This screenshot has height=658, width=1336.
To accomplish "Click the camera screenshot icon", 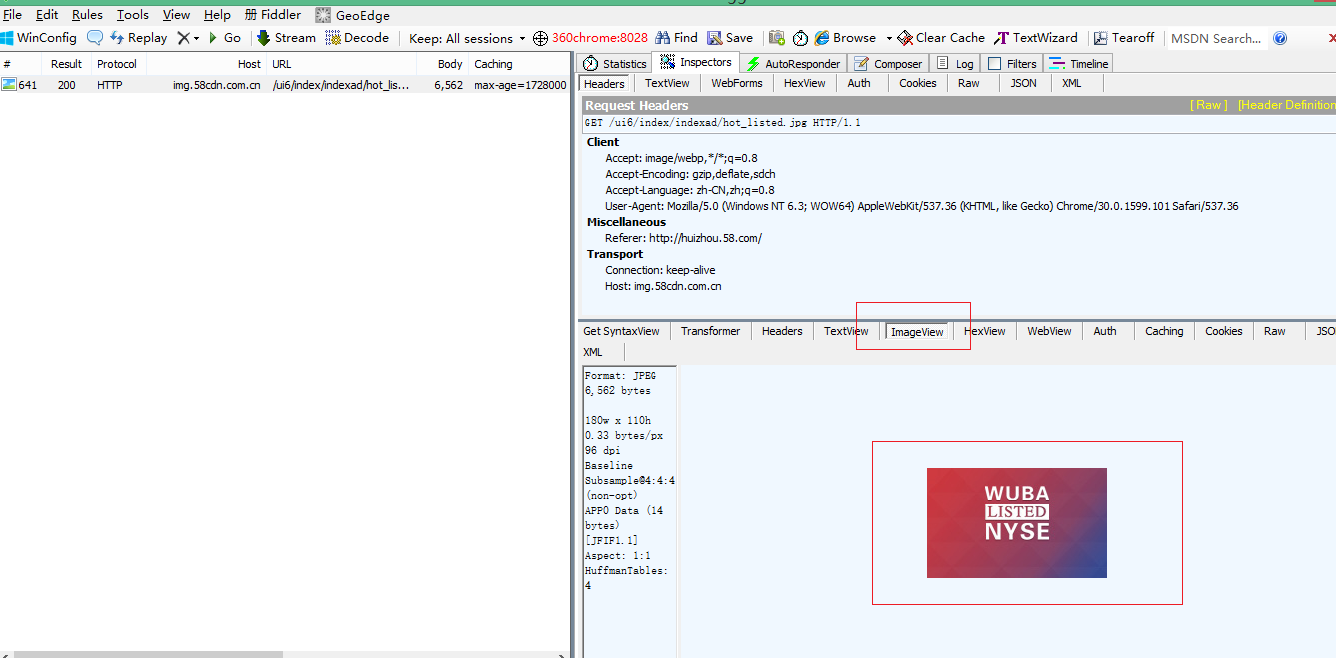I will tap(777, 38).
